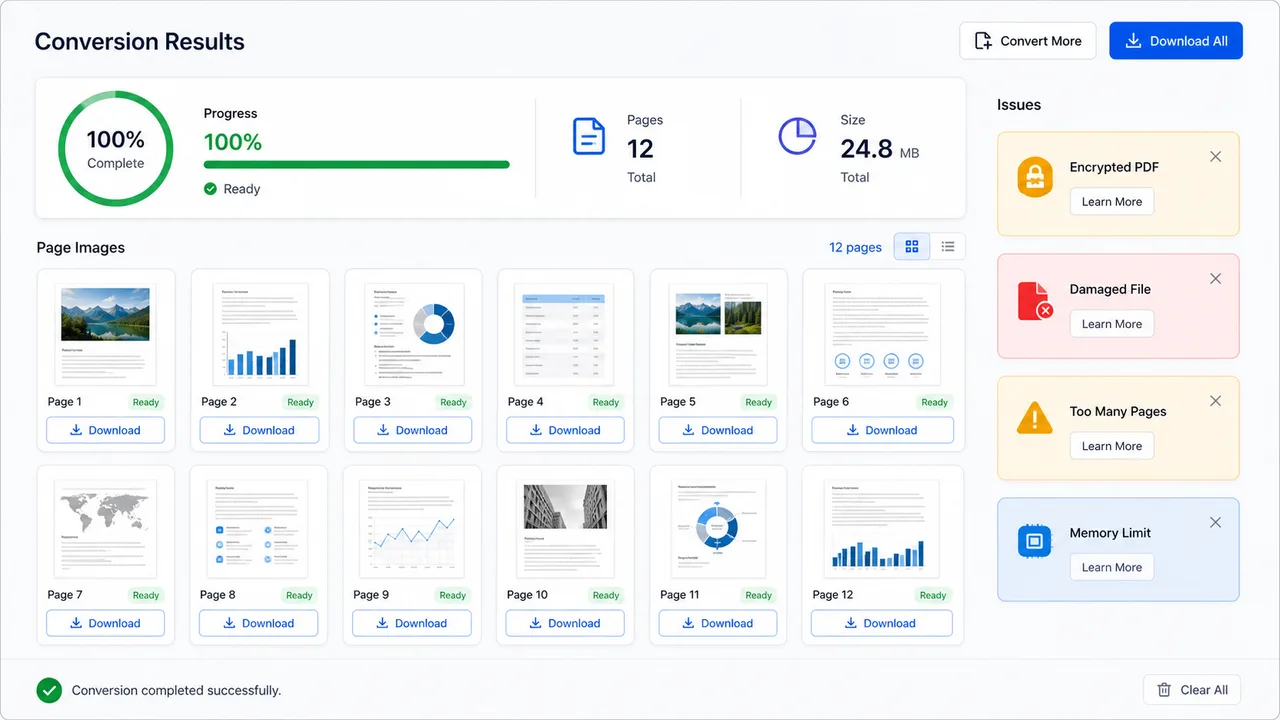This screenshot has height=720, width=1280.
Task: Download Page 12 image
Action: [x=881, y=624]
